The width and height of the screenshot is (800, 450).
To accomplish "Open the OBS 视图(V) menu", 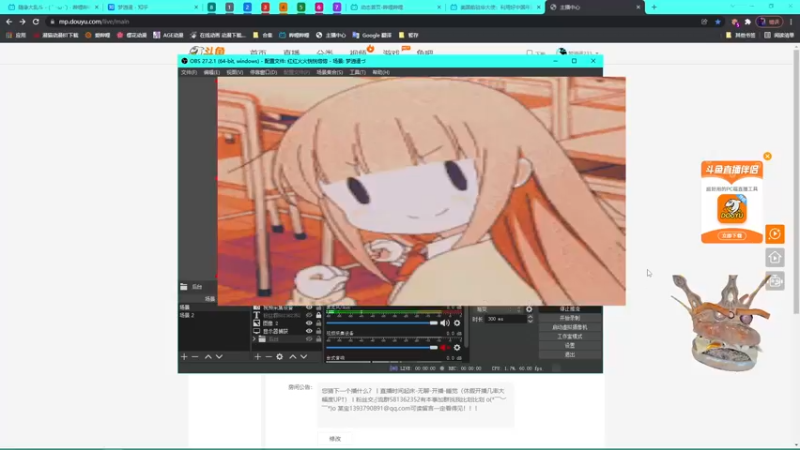I will pyautogui.click(x=234, y=72).
